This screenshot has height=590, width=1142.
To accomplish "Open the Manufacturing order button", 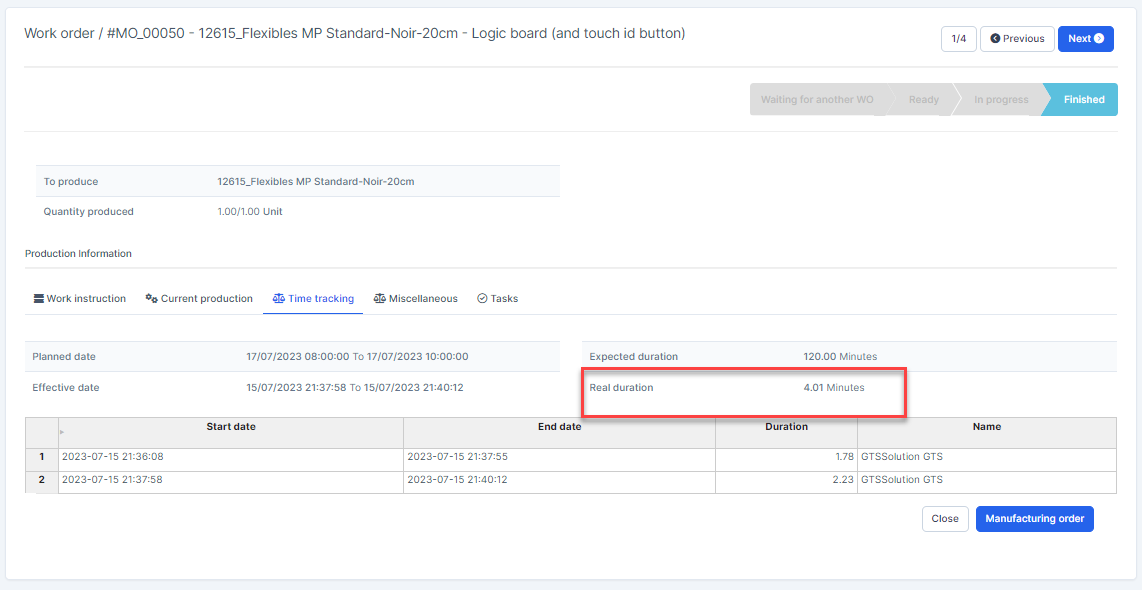I will pos(1034,519).
